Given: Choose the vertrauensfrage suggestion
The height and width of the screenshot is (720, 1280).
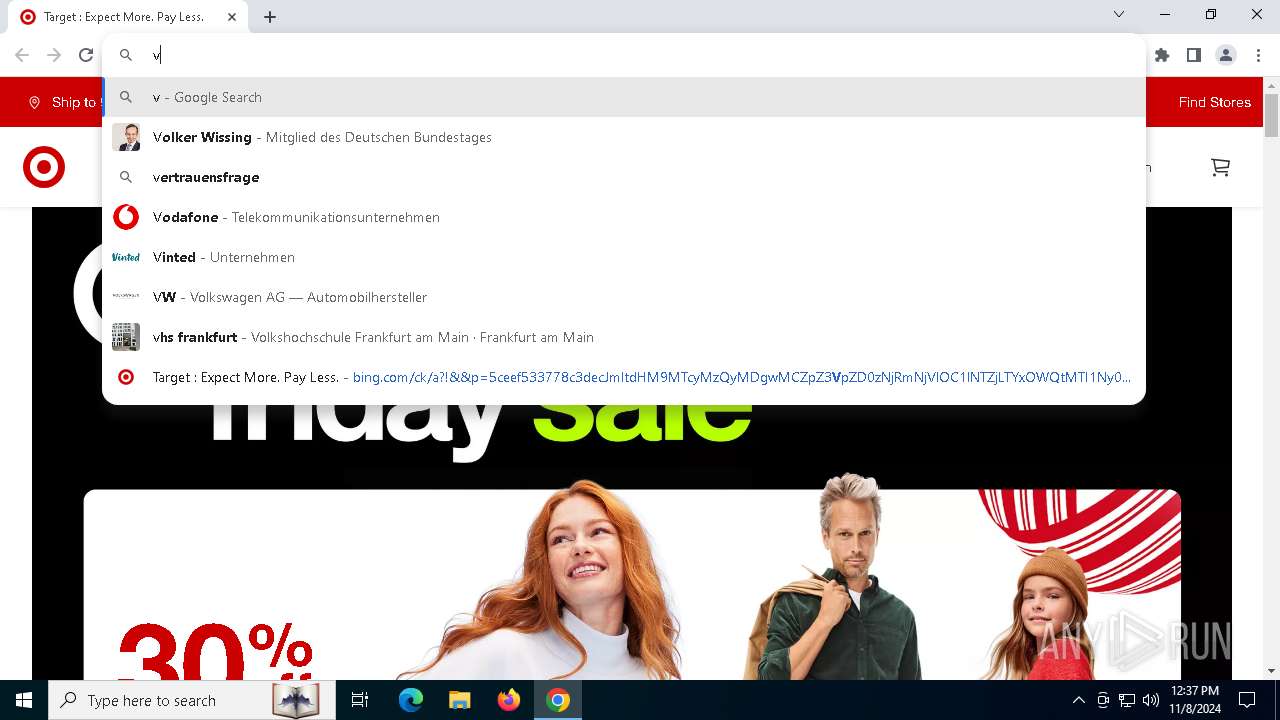Looking at the screenshot, I should tap(624, 177).
